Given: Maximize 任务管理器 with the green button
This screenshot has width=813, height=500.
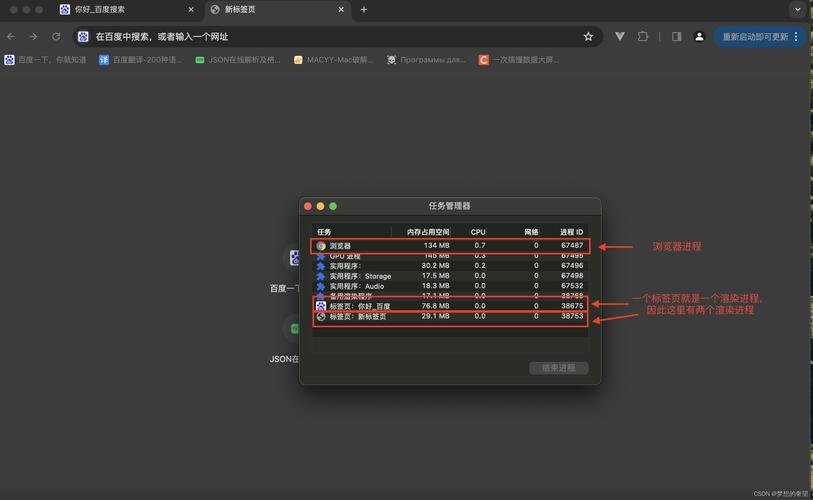Looking at the screenshot, I should (333, 206).
